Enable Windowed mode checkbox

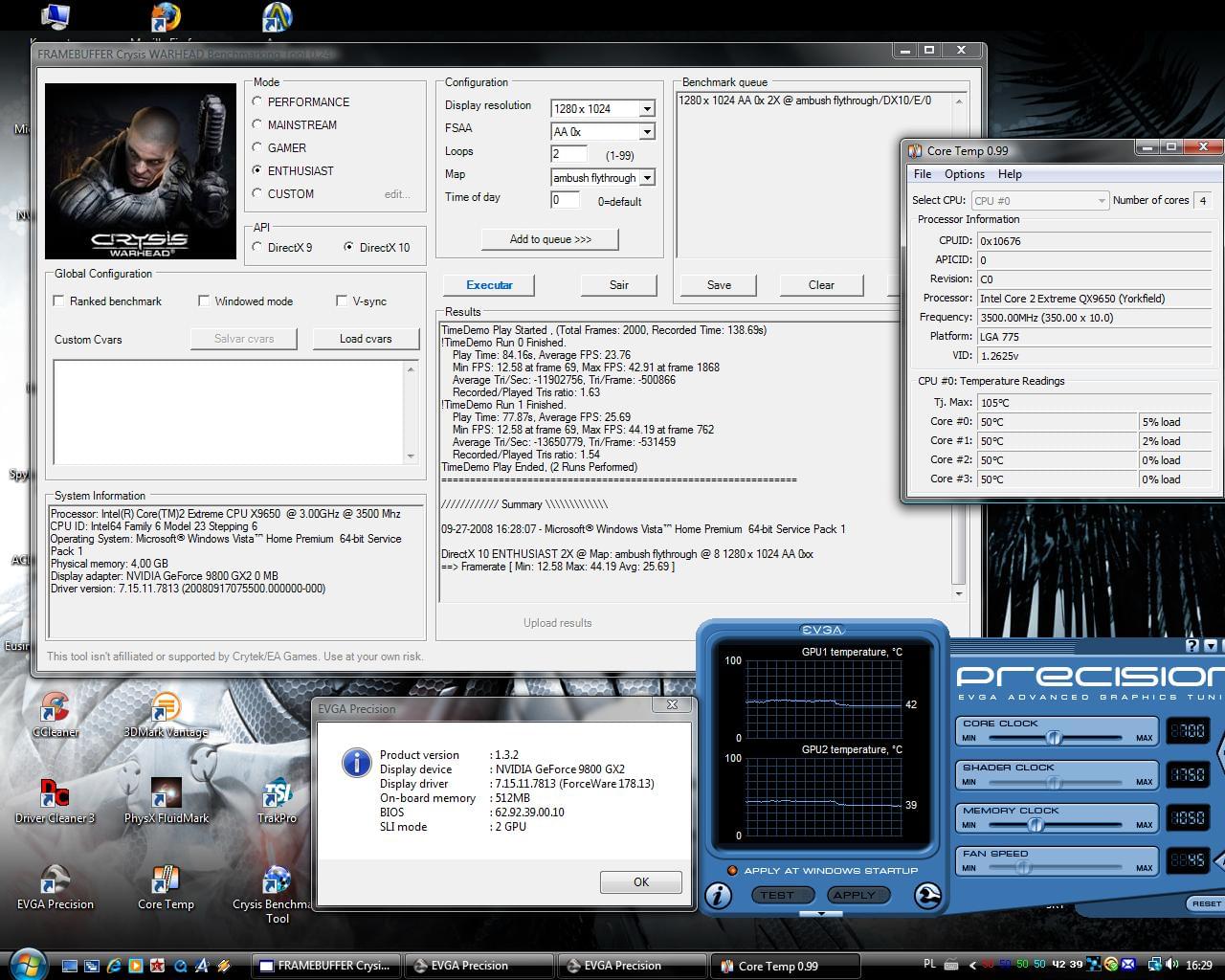click(x=204, y=301)
